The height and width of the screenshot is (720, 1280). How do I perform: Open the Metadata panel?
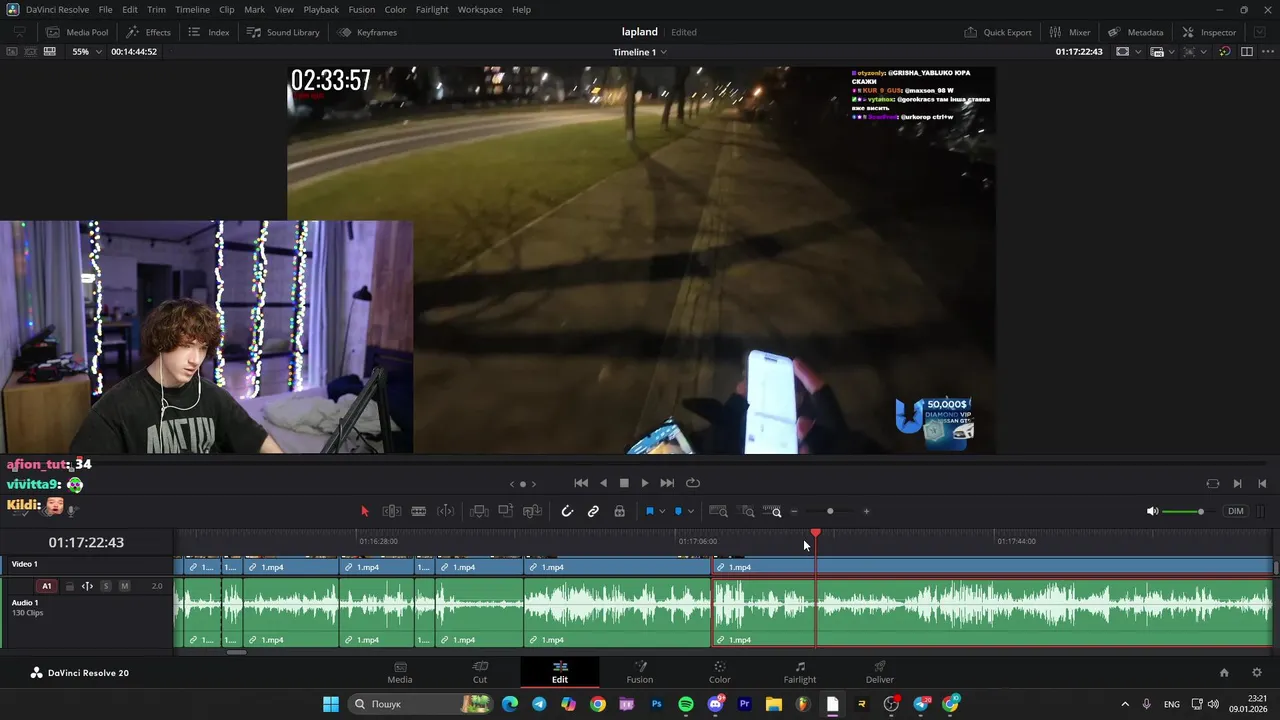(1135, 32)
